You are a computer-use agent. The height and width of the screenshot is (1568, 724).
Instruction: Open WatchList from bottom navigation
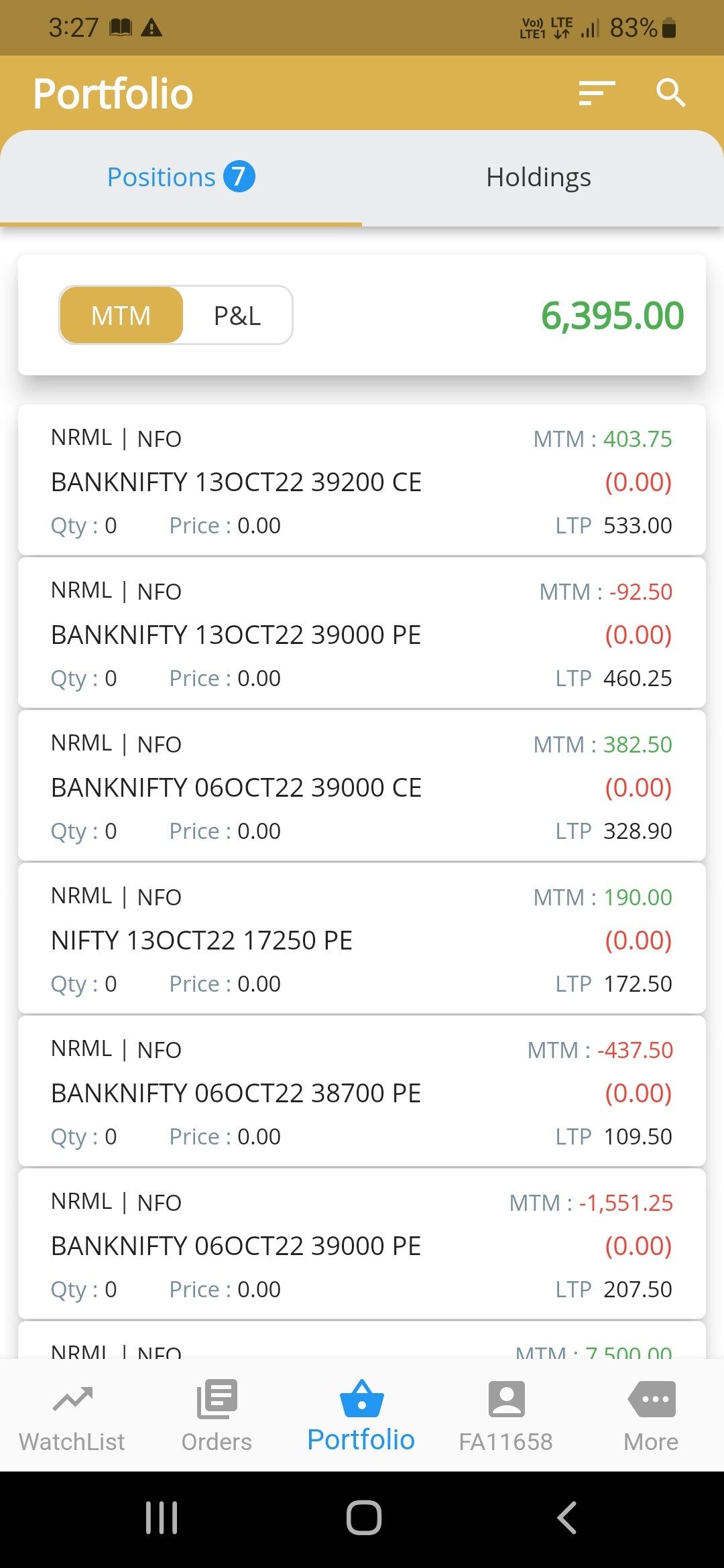click(72, 1416)
